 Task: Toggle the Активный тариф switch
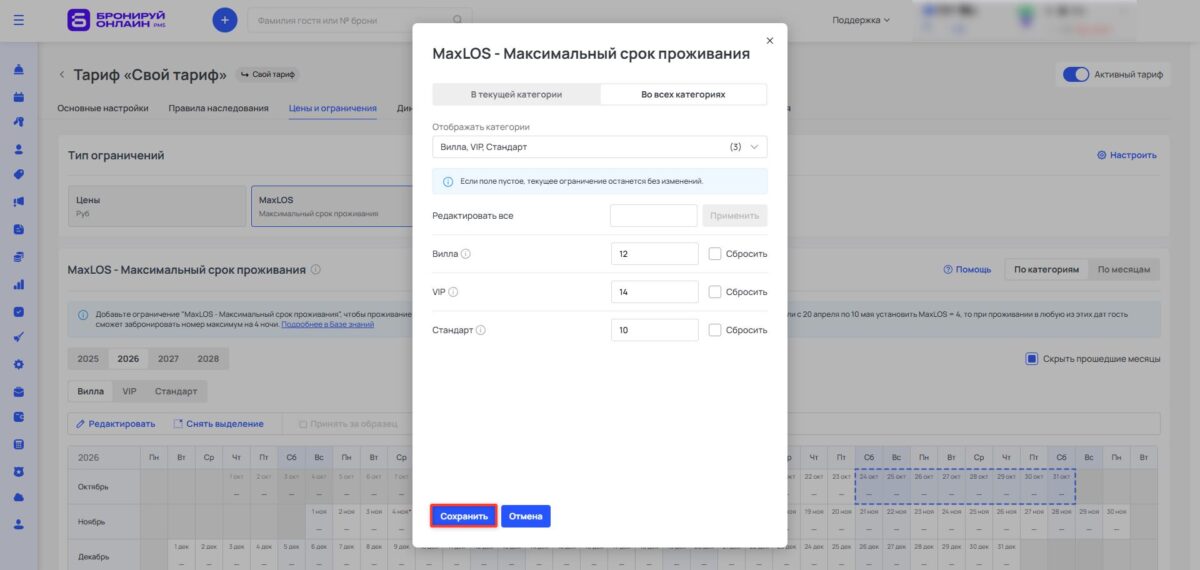1075,75
